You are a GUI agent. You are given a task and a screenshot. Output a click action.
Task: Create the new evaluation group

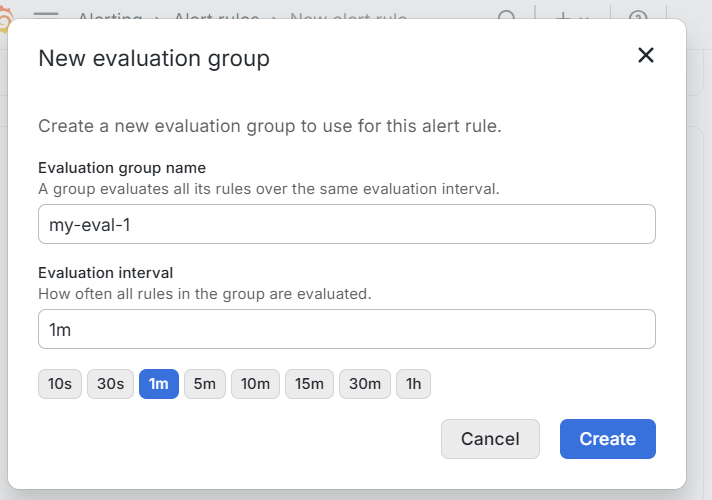coord(608,439)
